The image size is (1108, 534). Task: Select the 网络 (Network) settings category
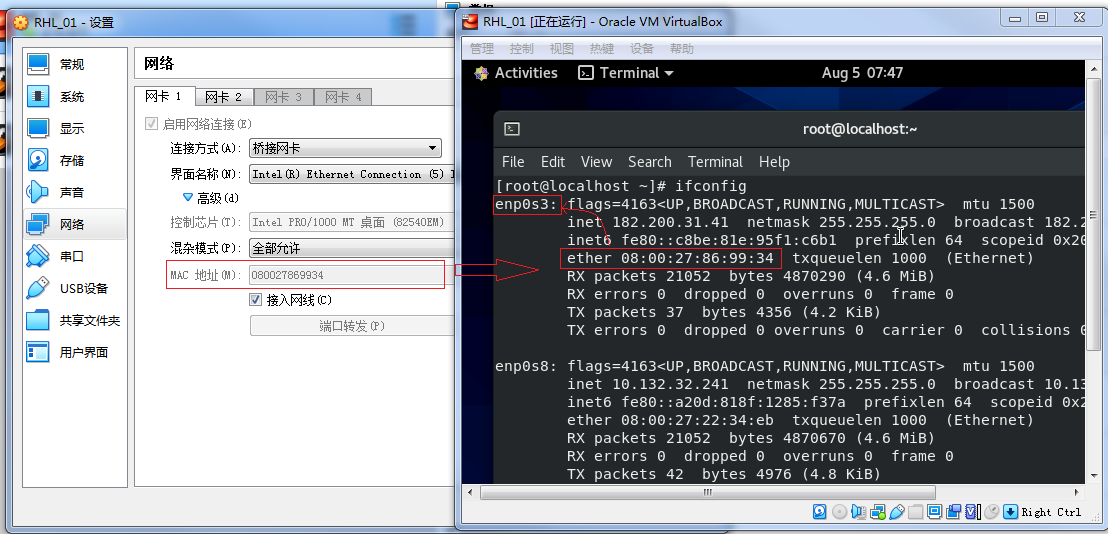[73, 224]
